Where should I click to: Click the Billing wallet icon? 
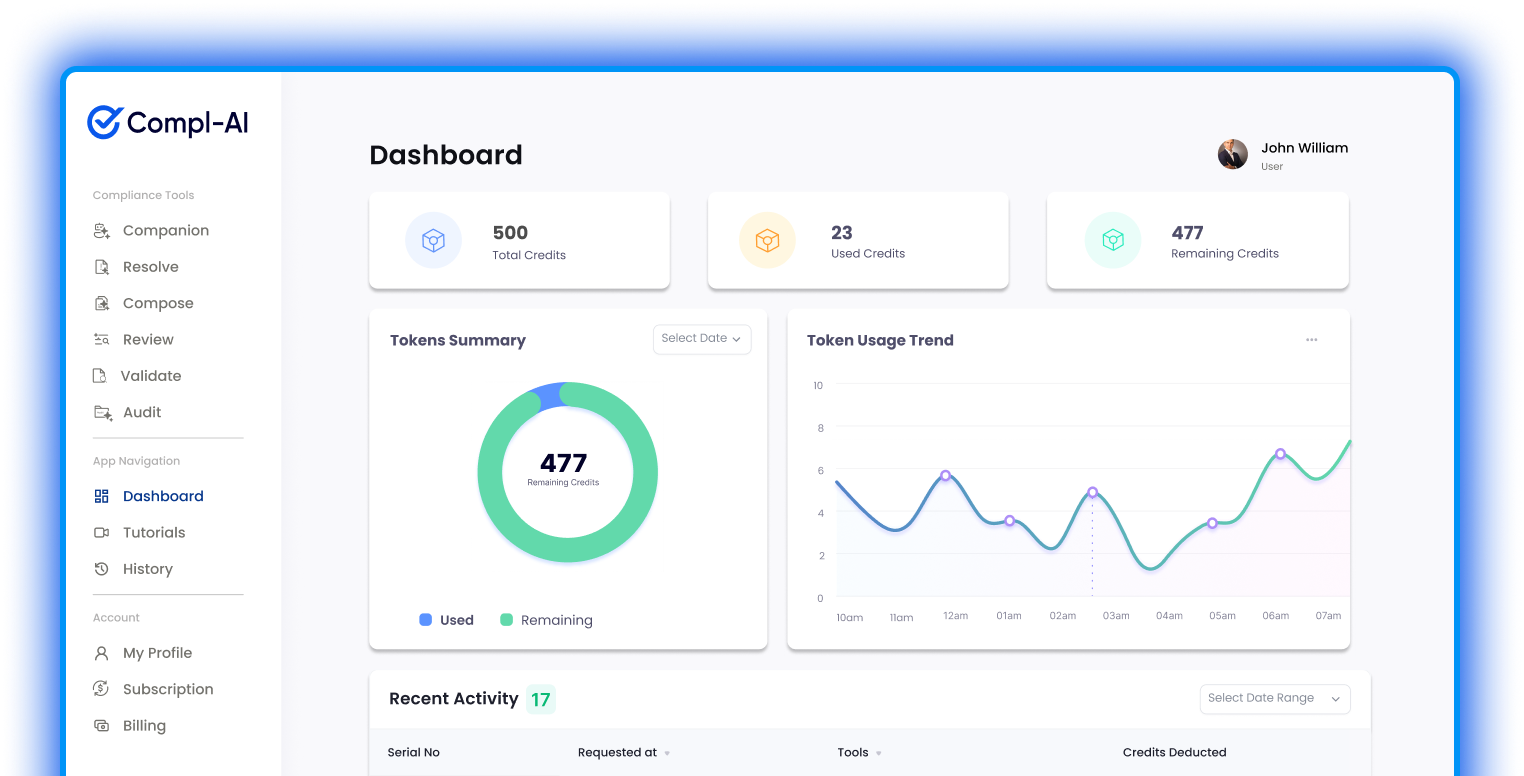tap(101, 726)
